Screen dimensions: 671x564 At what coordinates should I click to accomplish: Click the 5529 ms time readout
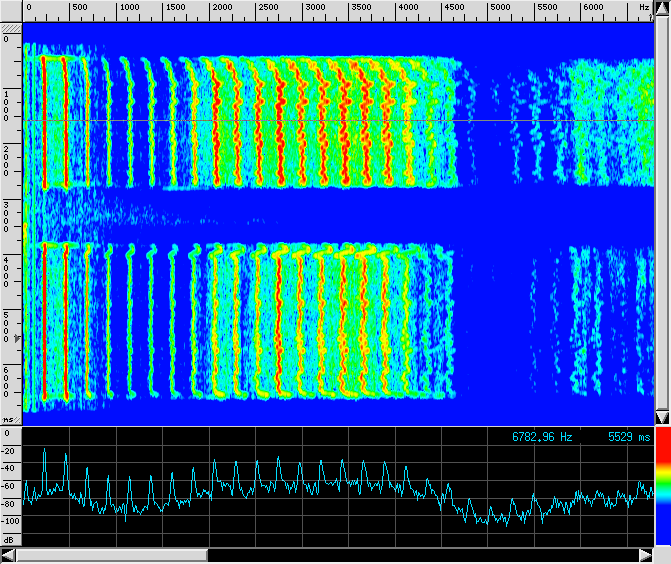(x=628, y=437)
